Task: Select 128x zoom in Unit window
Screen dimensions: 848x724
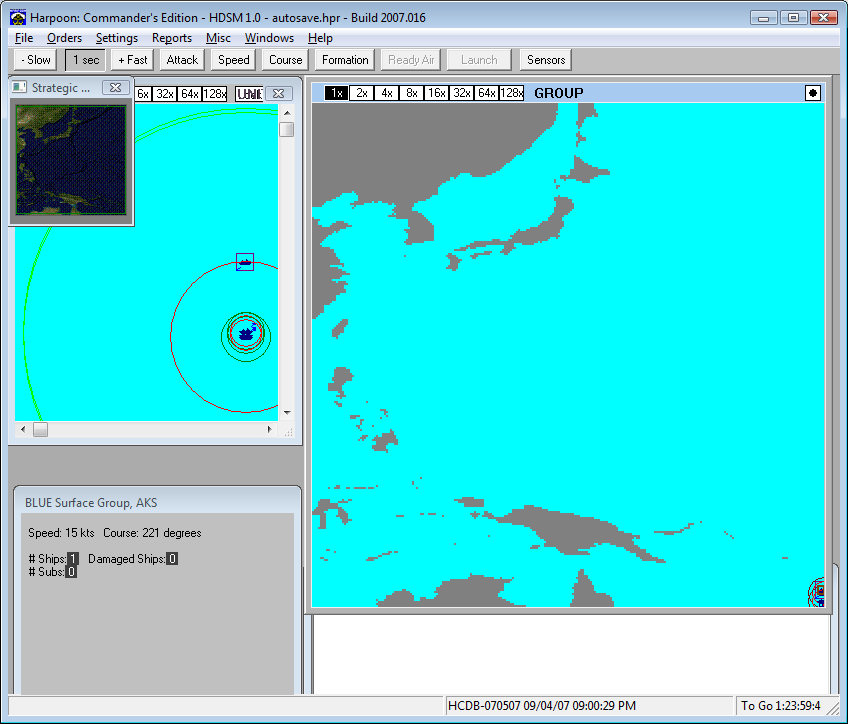Action: click(x=215, y=94)
